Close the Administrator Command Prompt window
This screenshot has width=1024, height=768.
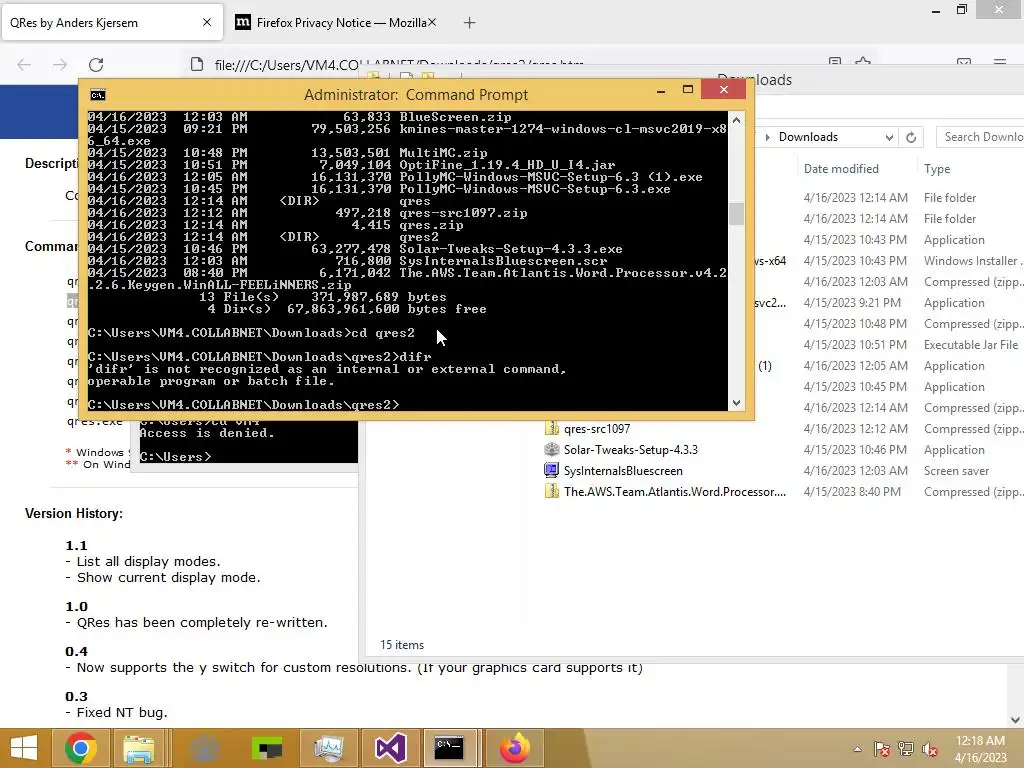724,89
